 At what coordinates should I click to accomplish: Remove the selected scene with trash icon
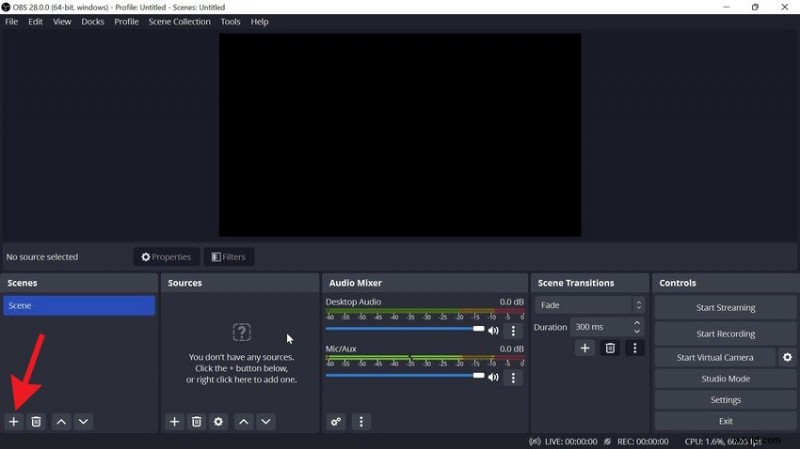(36, 422)
